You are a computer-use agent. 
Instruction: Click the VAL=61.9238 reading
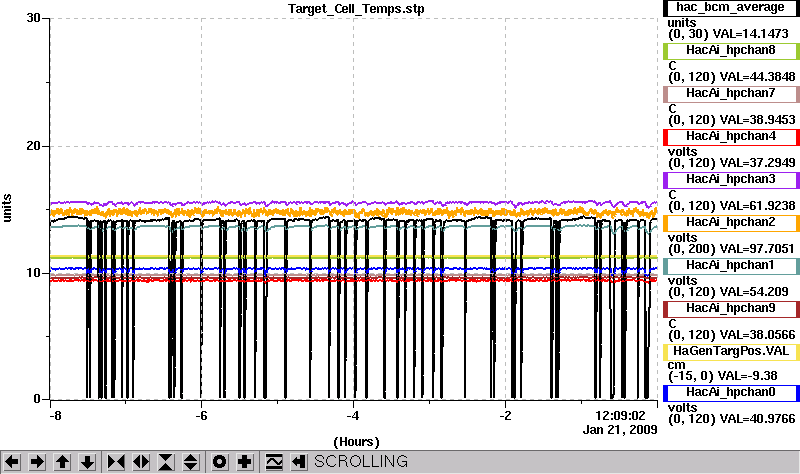757,206
